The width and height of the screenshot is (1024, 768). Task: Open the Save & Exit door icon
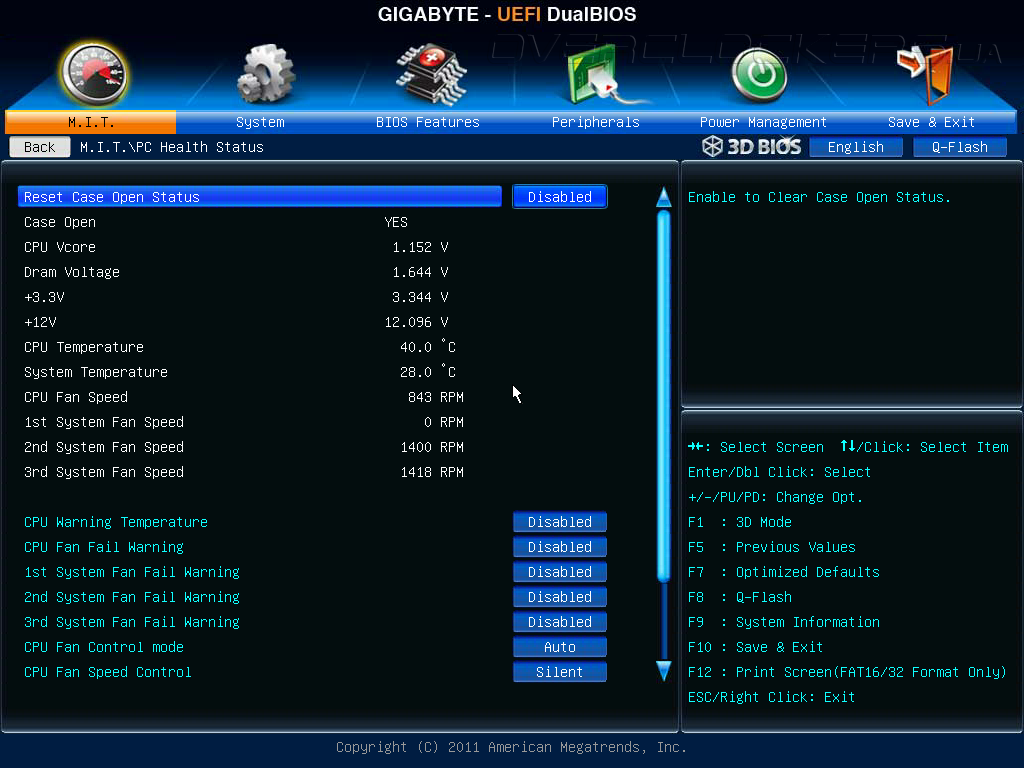point(925,75)
